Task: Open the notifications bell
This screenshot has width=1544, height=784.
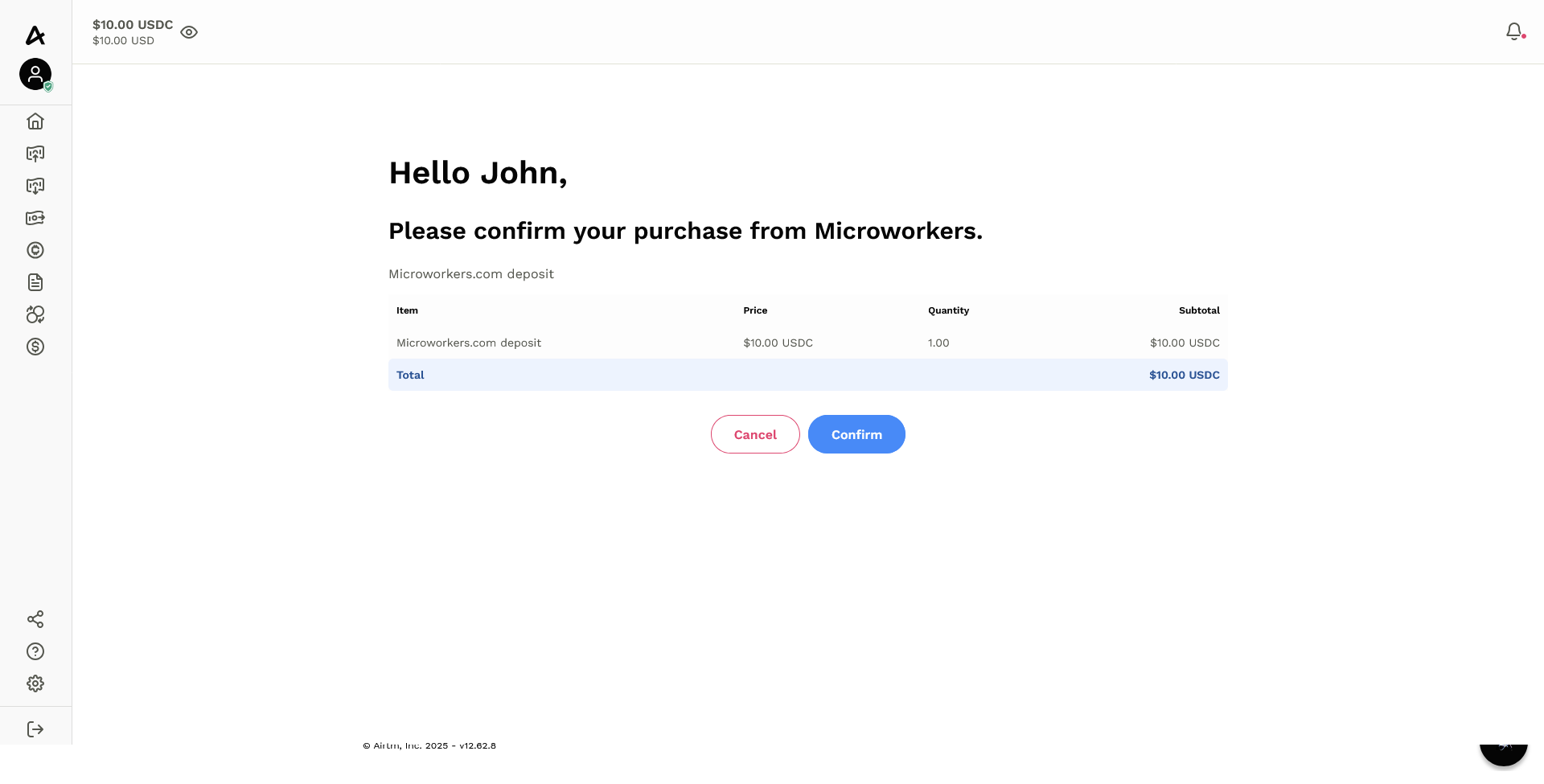Action: pyautogui.click(x=1514, y=31)
